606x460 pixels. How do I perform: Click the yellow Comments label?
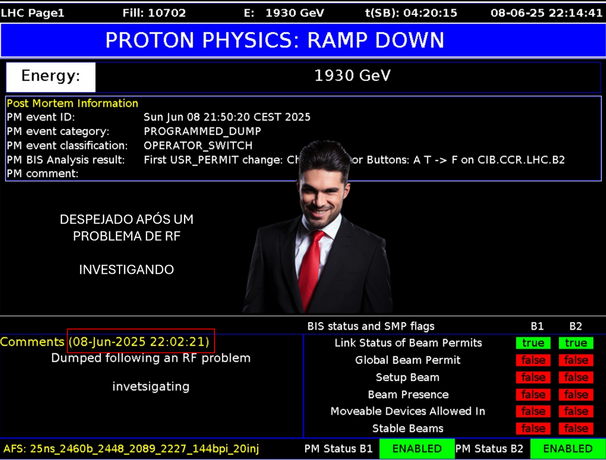pos(32,342)
